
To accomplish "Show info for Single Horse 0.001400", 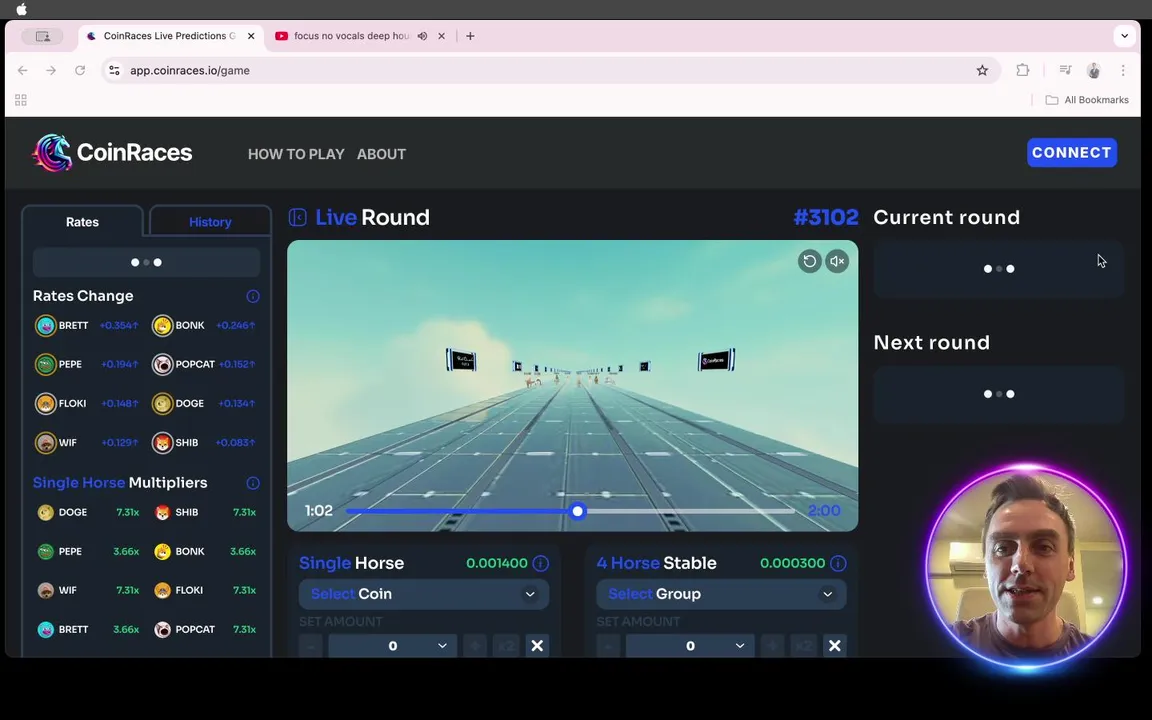I will [x=541, y=564].
